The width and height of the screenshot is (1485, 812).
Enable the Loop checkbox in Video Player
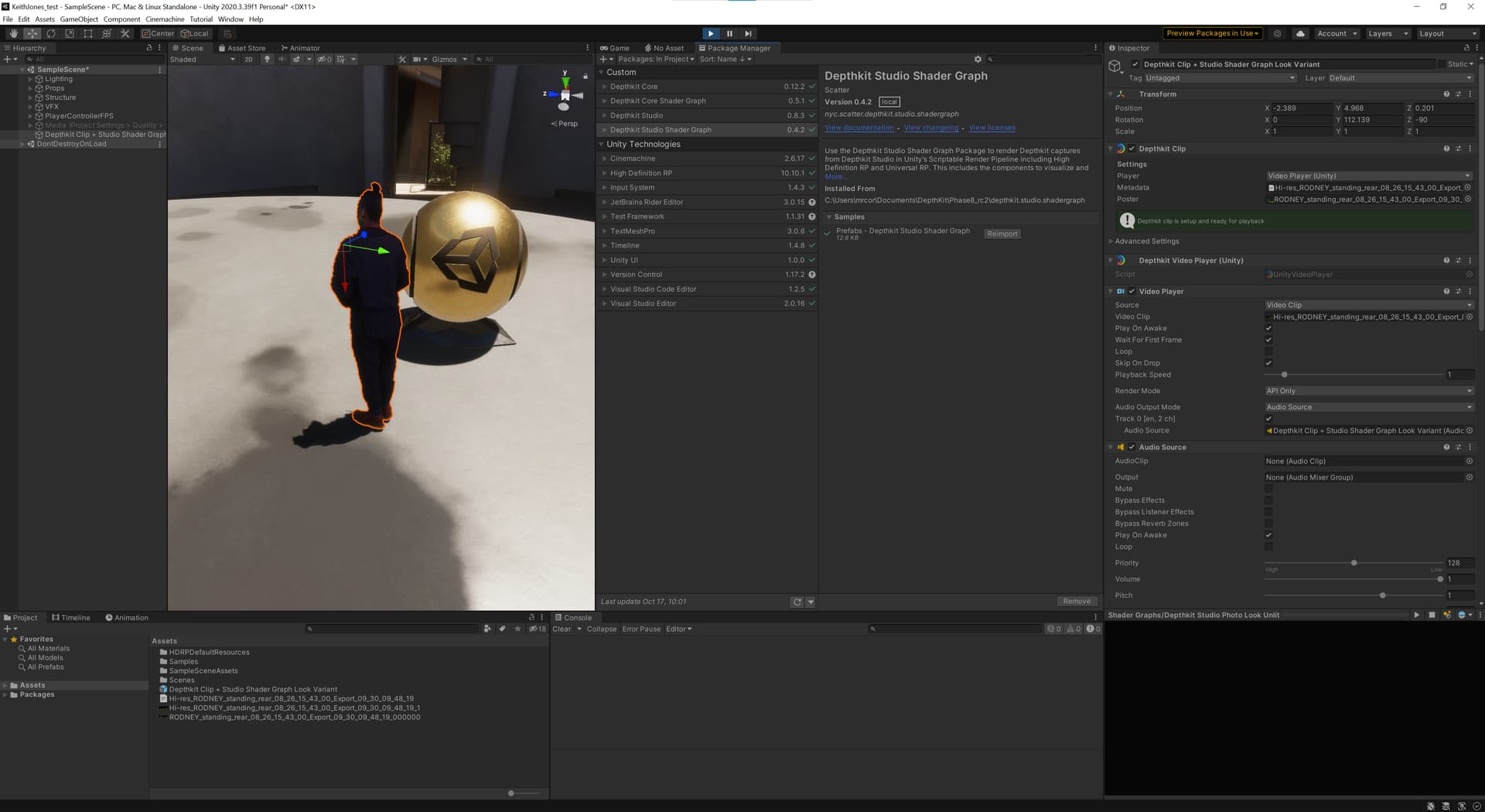tap(1268, 352)
